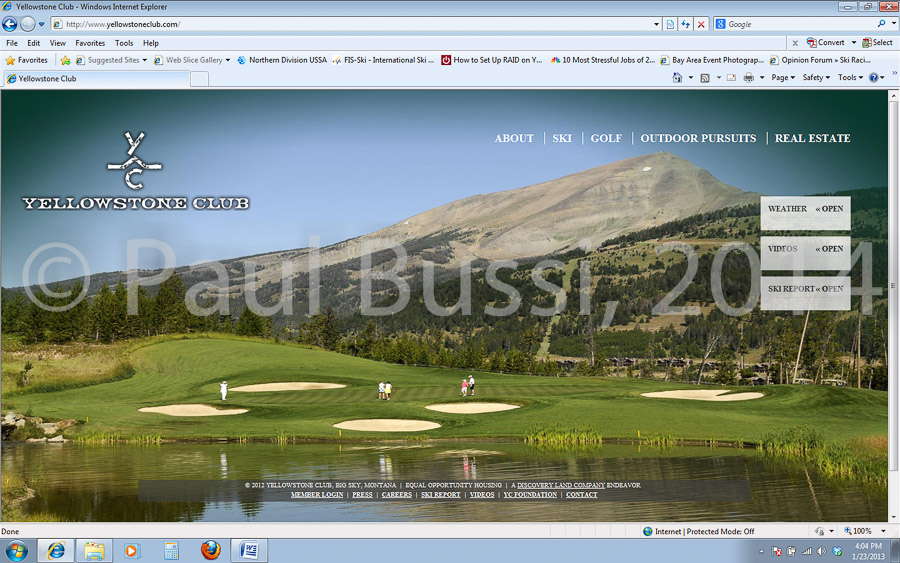Click the YC FOUNDATION footer link
This screenshot has height=563, width=900.
[530, 495]
